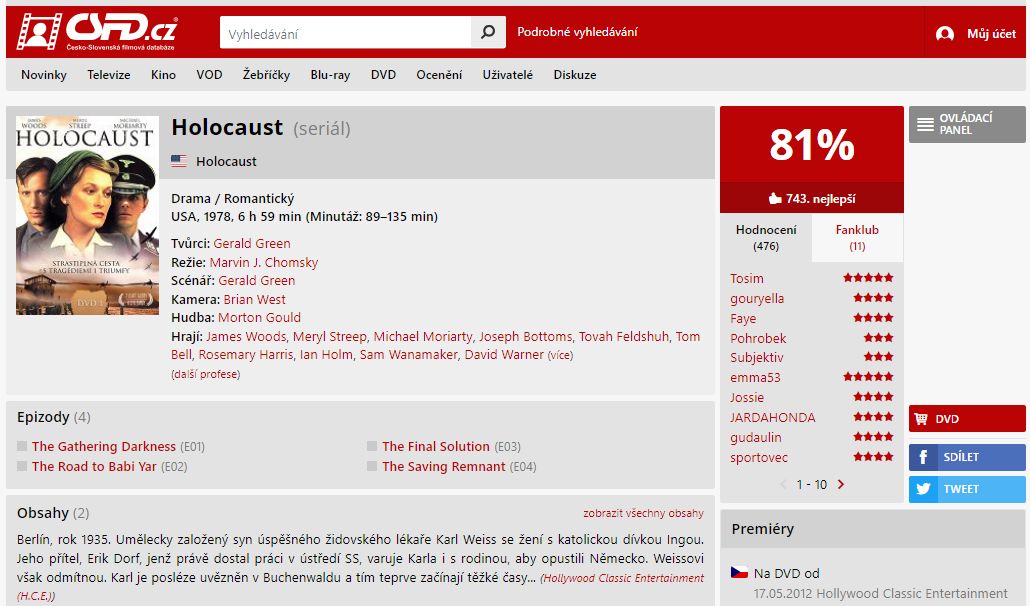This screenshot has height=606, width=1030.
Task: Toggle the checkbox for The Saving Remnant
Action: coord(372,466)
